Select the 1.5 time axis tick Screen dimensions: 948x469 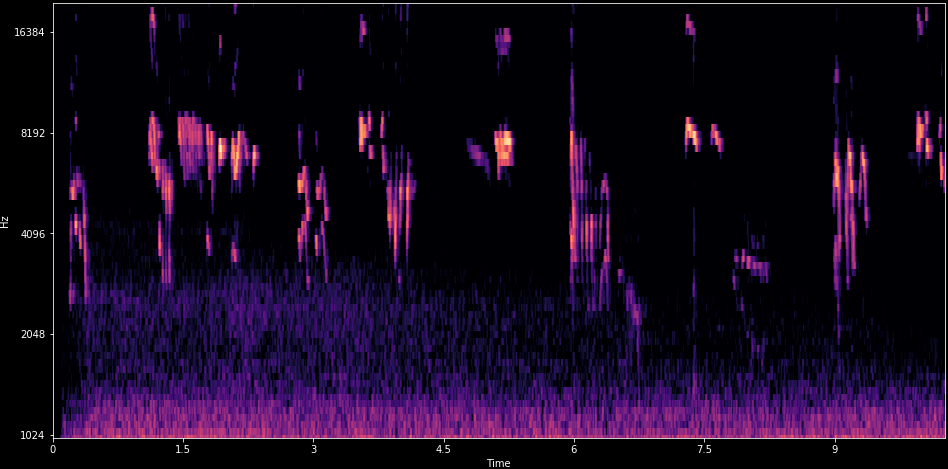pos(183,449)
